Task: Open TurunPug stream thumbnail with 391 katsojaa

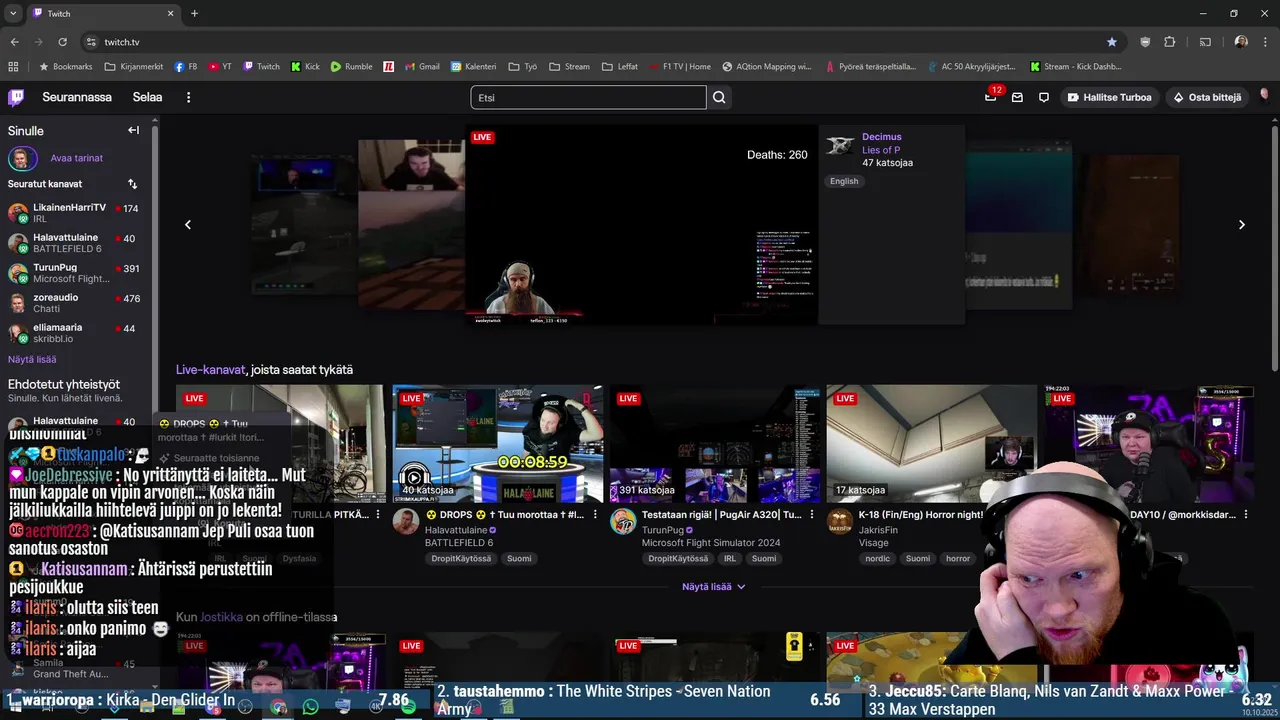Action: [715, 444]
